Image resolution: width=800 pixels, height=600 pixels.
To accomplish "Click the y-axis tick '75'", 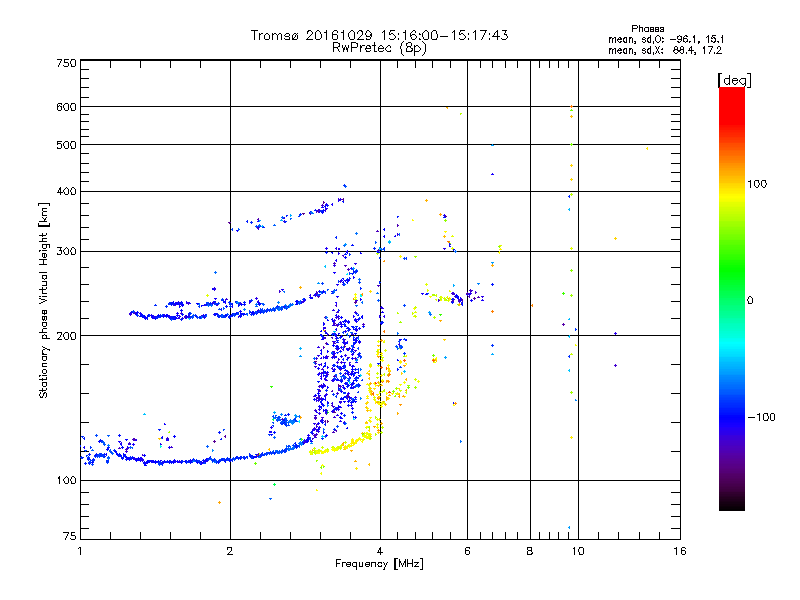I will tap(70, 536).
